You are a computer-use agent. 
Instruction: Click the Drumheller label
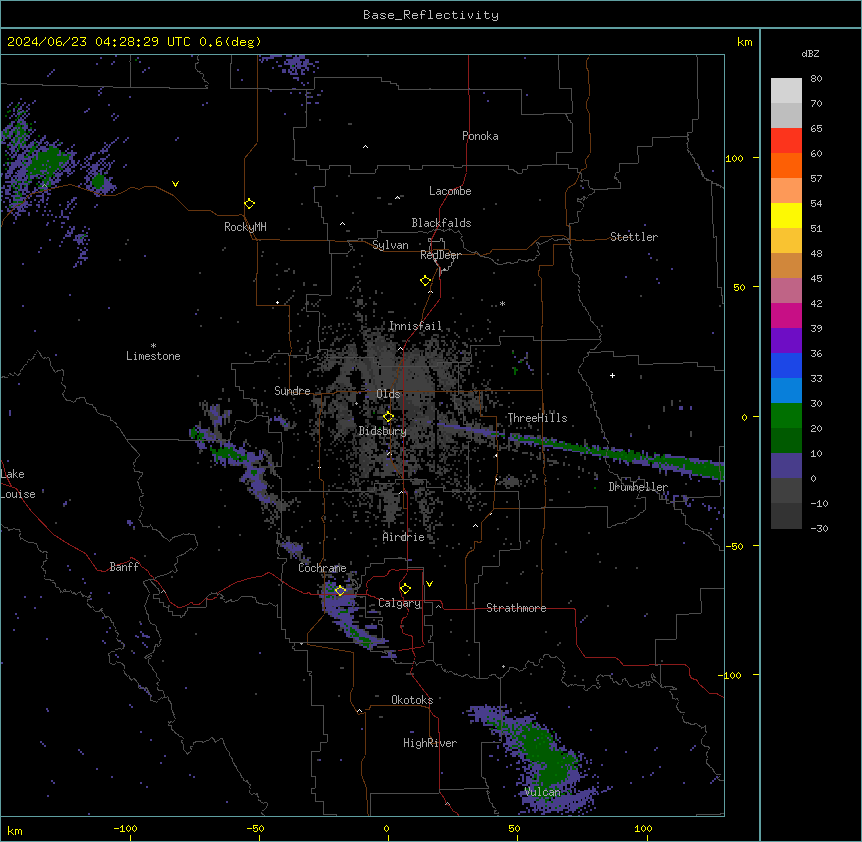tap(638, 487)
